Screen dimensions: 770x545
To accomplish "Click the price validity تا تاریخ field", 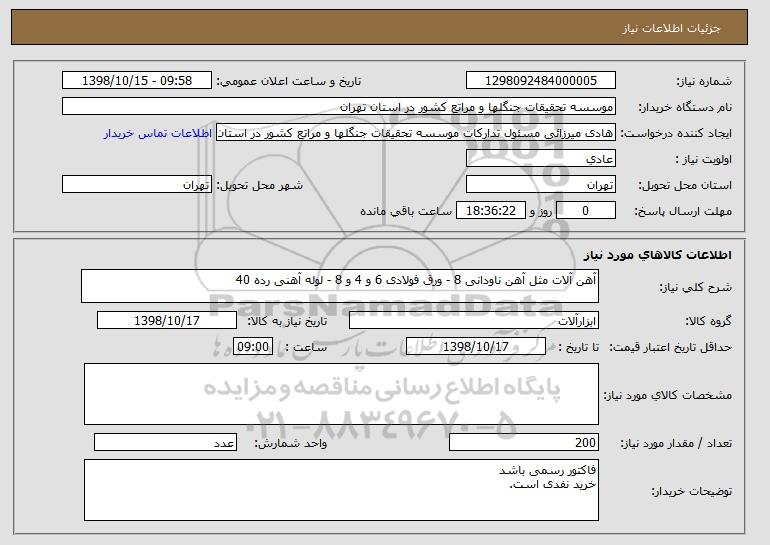I will [476, 347].
